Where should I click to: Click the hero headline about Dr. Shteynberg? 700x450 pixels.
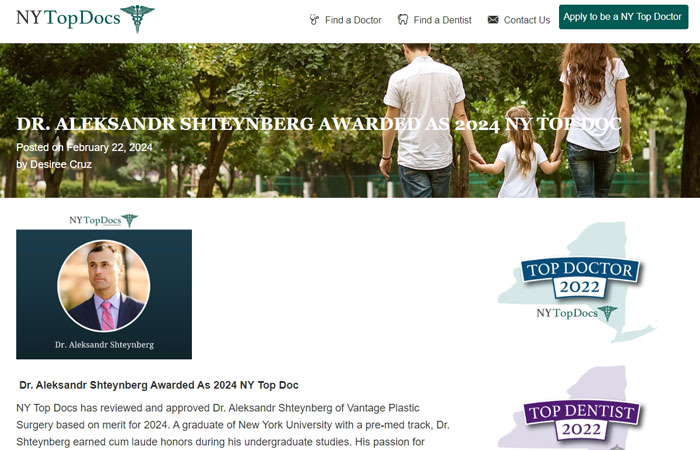click(319, 124)
